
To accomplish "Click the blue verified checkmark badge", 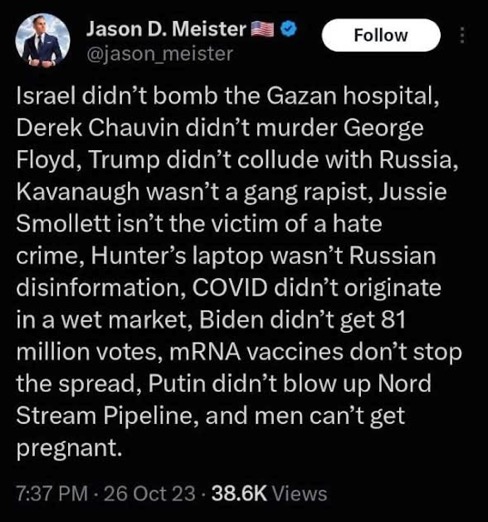I will (288, 29).
